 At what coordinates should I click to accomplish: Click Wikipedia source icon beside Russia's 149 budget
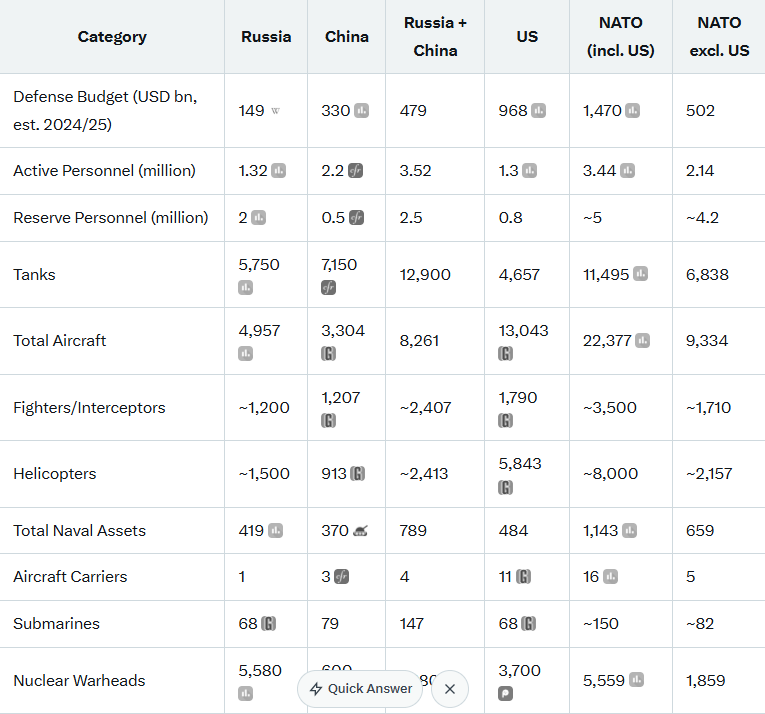point(276,111)
